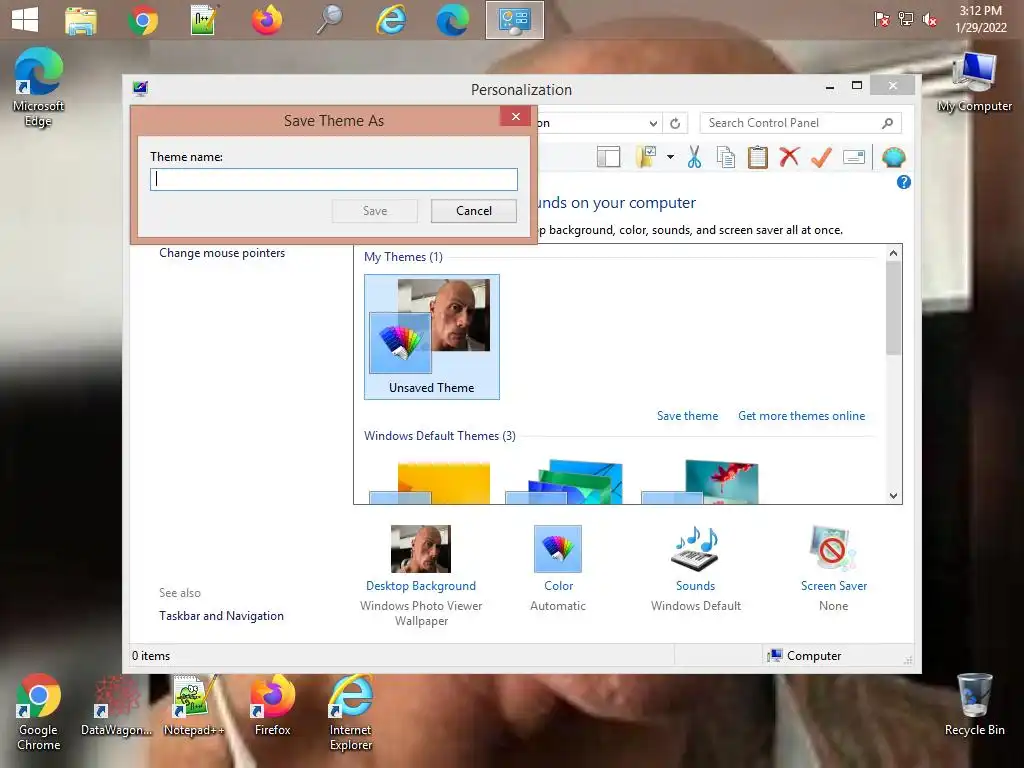Image resolution: width=1024 pixels, height=768 pixels.
Task: Open Notepad++ from the taskbar
Action: (204, 20)
